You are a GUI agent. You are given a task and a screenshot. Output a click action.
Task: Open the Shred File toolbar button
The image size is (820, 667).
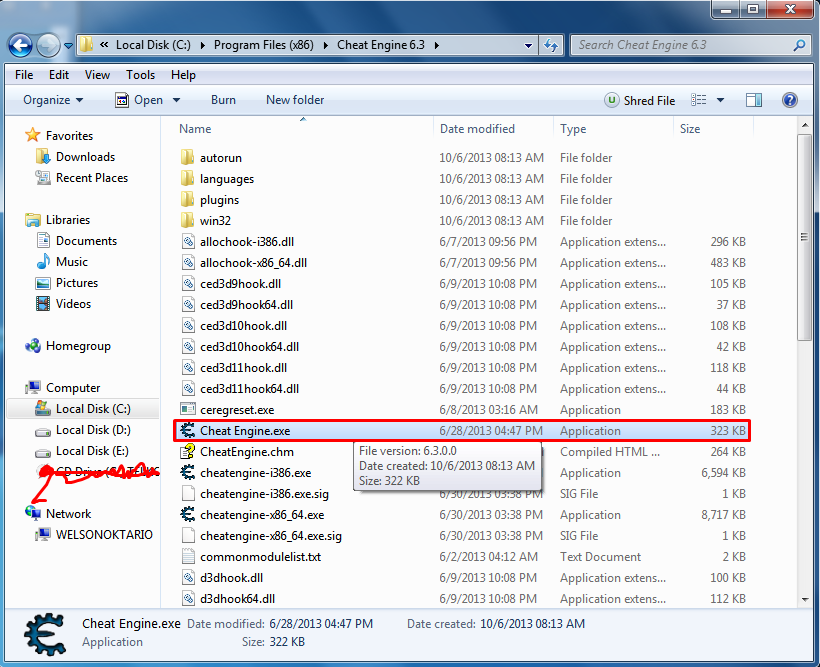point(640,100)
